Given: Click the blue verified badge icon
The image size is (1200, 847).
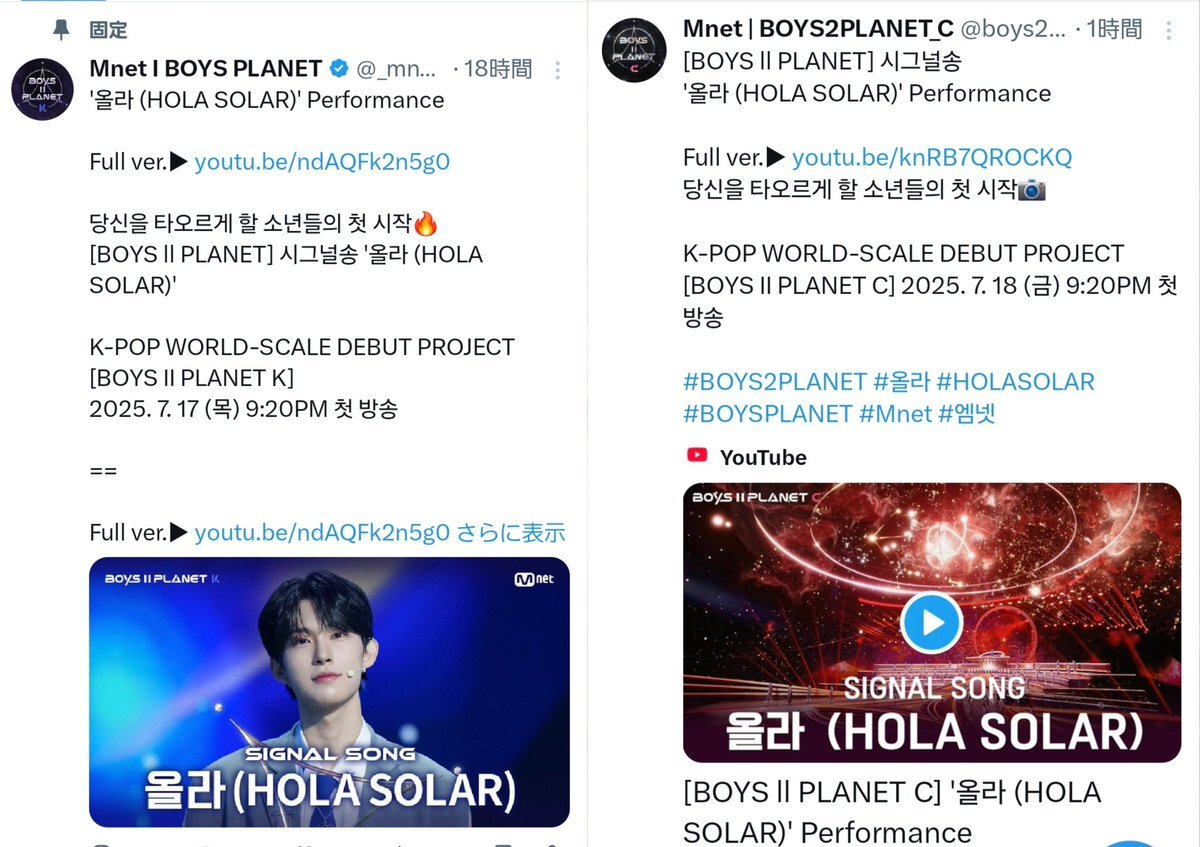Looking at the screenshot, I should pyautogui.click(x=339, y=68).
